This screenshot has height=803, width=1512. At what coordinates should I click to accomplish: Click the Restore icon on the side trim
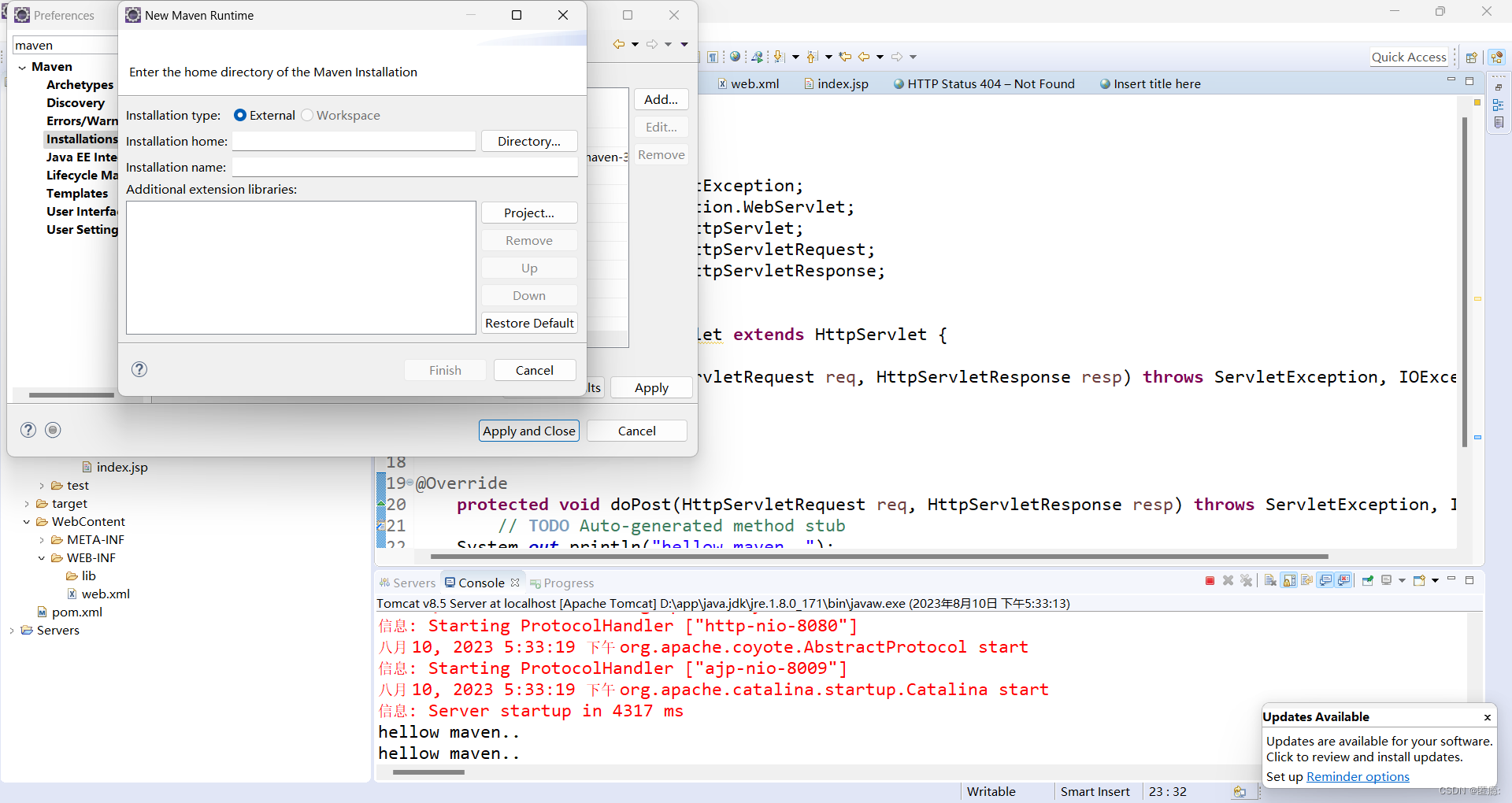(x=1499, y=87)
